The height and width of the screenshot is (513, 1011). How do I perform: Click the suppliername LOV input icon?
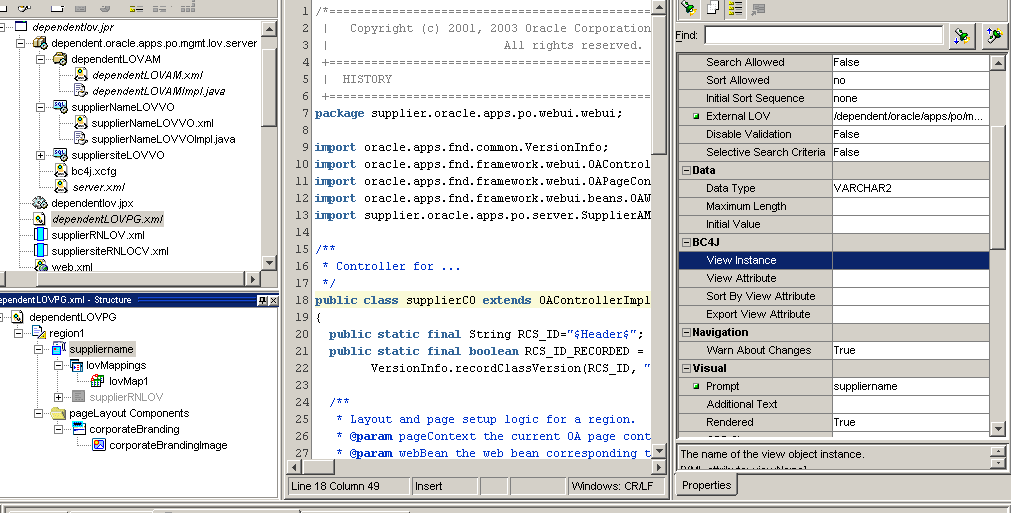pyautogui.click(x=59, y=349)
